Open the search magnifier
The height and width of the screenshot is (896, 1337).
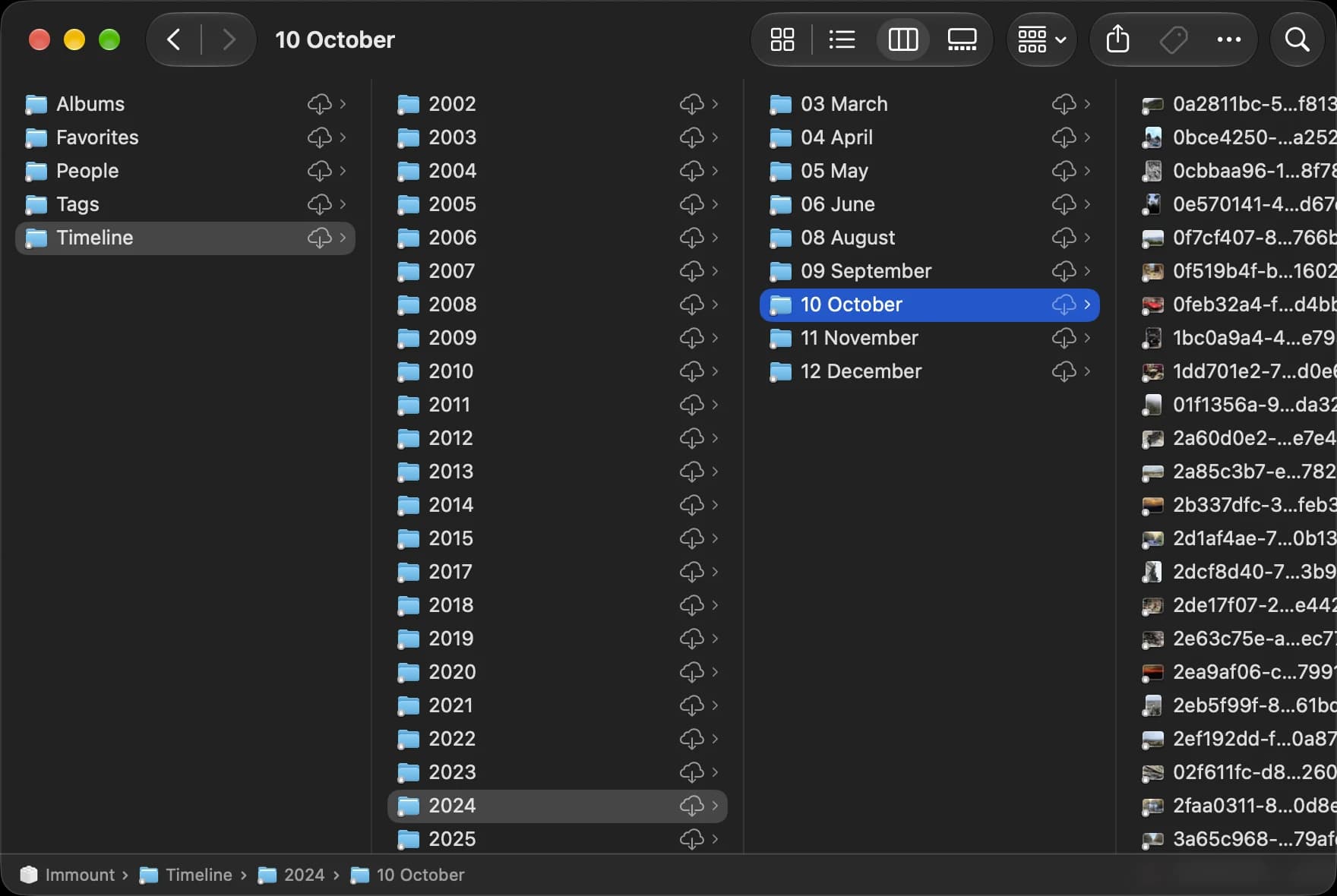(1297, 39)
